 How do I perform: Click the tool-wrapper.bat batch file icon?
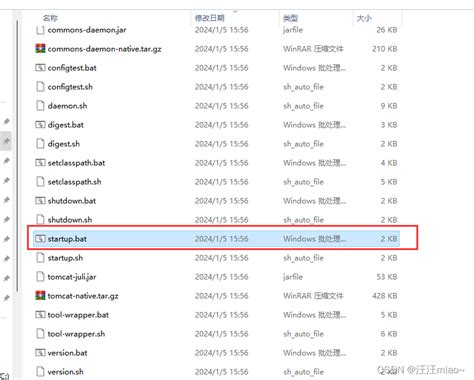40,315
